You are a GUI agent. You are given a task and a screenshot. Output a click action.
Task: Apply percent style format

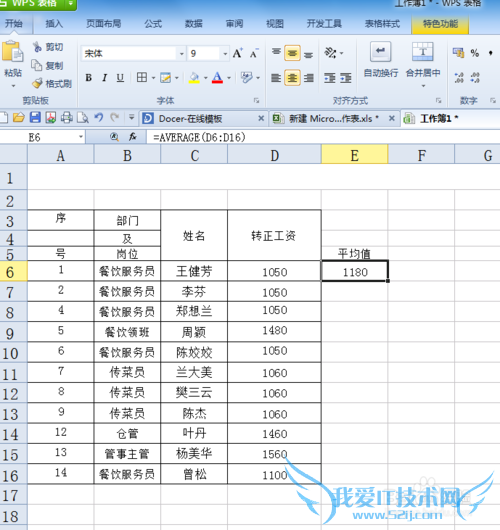pos(475,53)
